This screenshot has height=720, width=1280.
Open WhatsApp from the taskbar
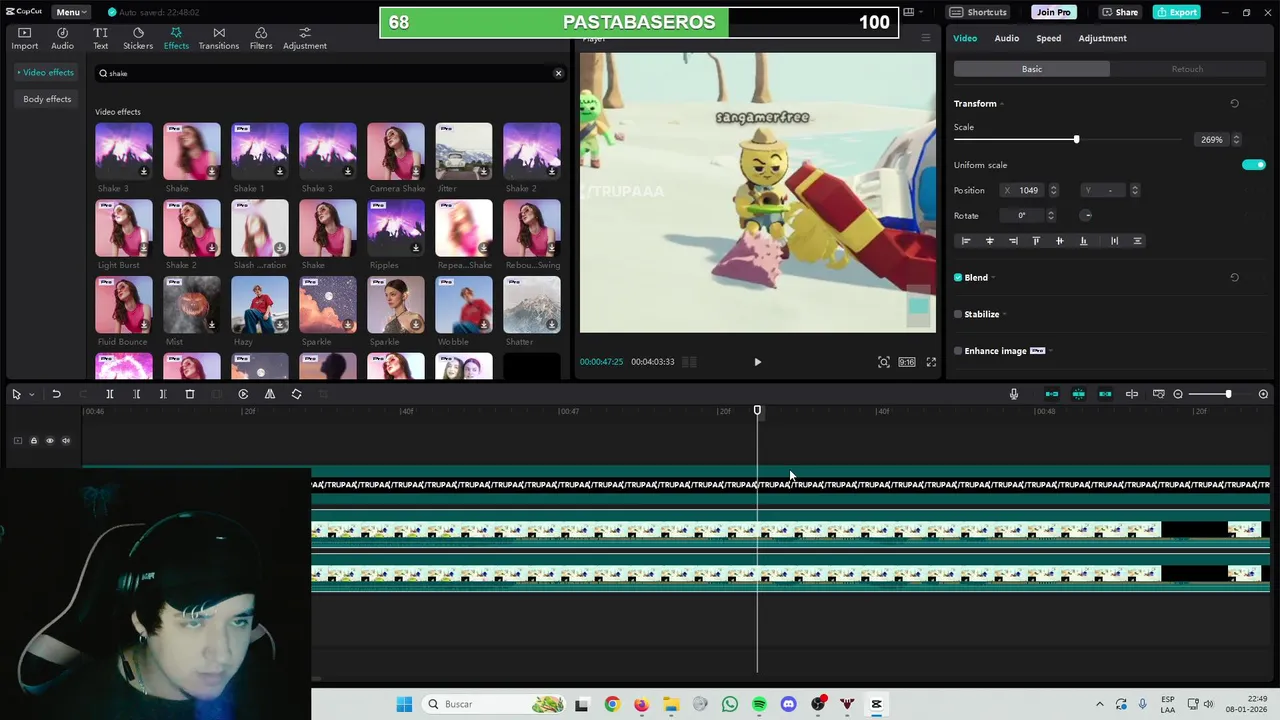730,704
